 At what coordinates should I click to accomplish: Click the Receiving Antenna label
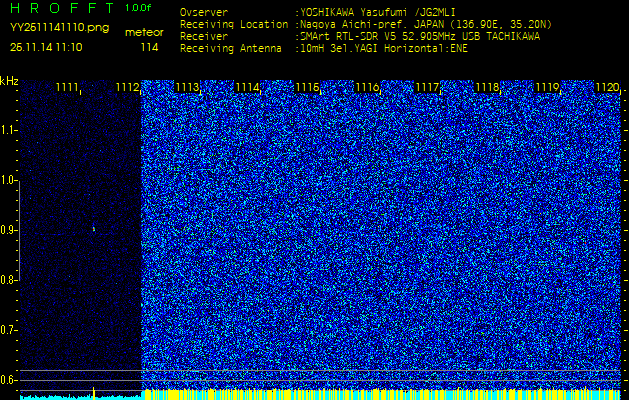tap(231, 49)
